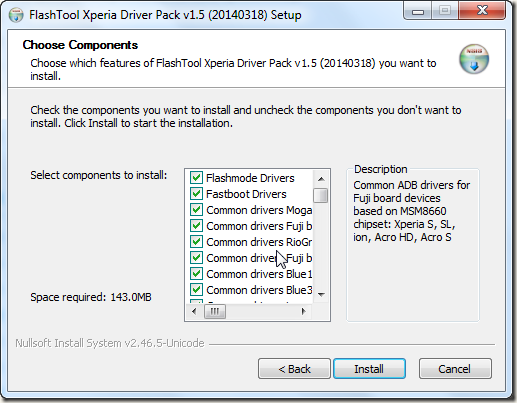Click the FlashTool setup title bar icon

16,15
